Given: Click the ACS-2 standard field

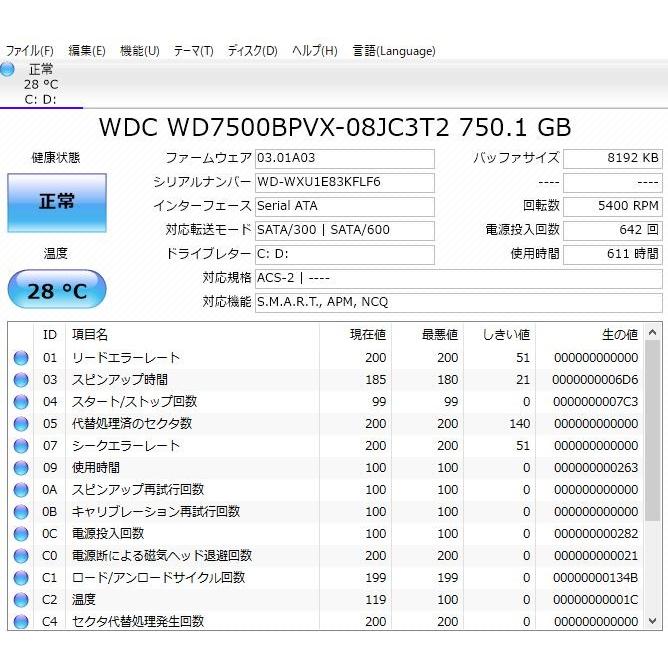Looking at the screenshot, I should pyautogui.click(x=459, y=278).
